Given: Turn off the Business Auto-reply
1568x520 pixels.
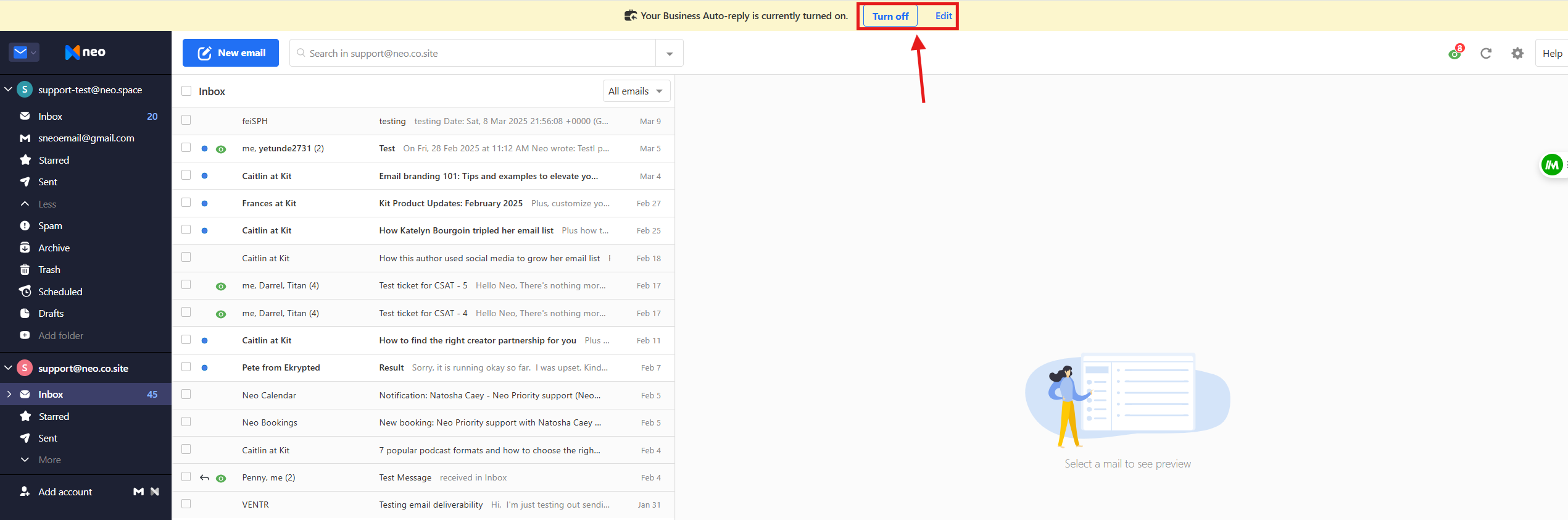Looking at the screenshot, I should tap(890, 16).
